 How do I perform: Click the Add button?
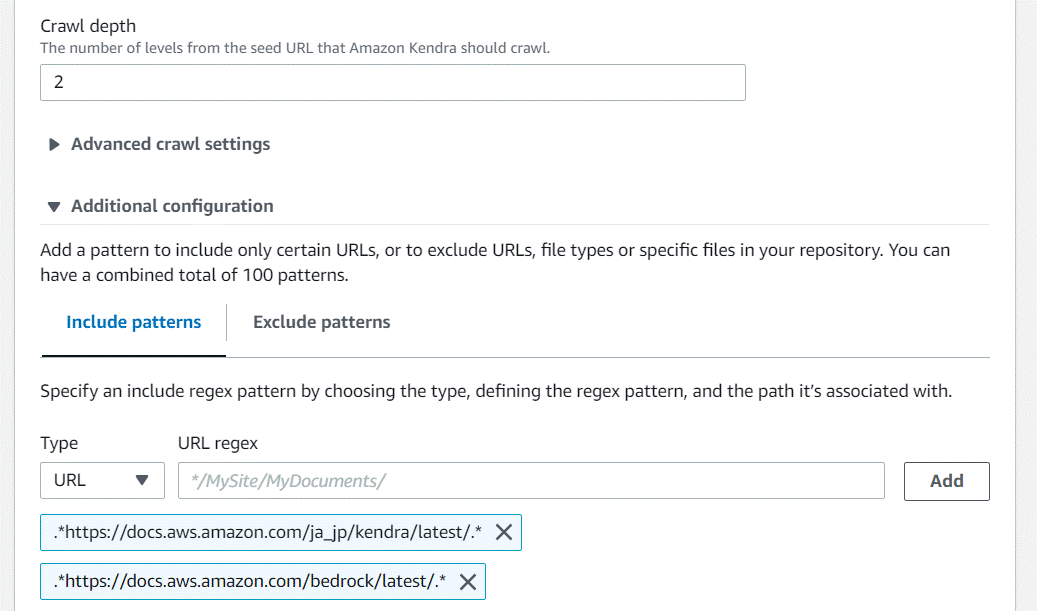click(946, 480)
